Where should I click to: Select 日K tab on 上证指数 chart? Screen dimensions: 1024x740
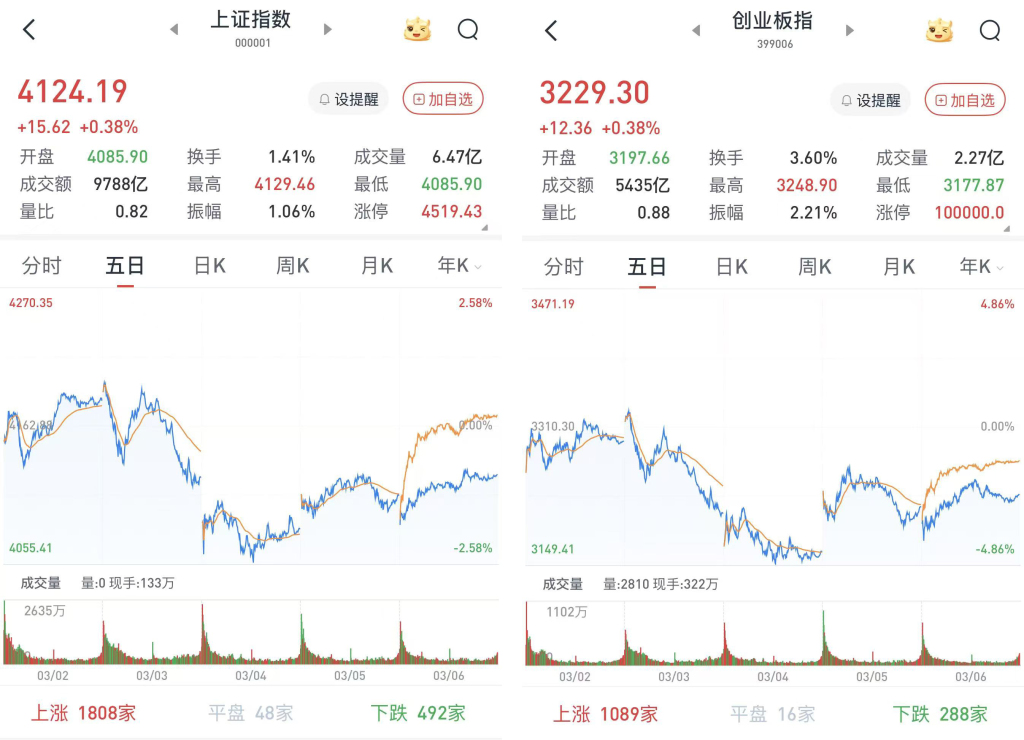click(210, 266)
